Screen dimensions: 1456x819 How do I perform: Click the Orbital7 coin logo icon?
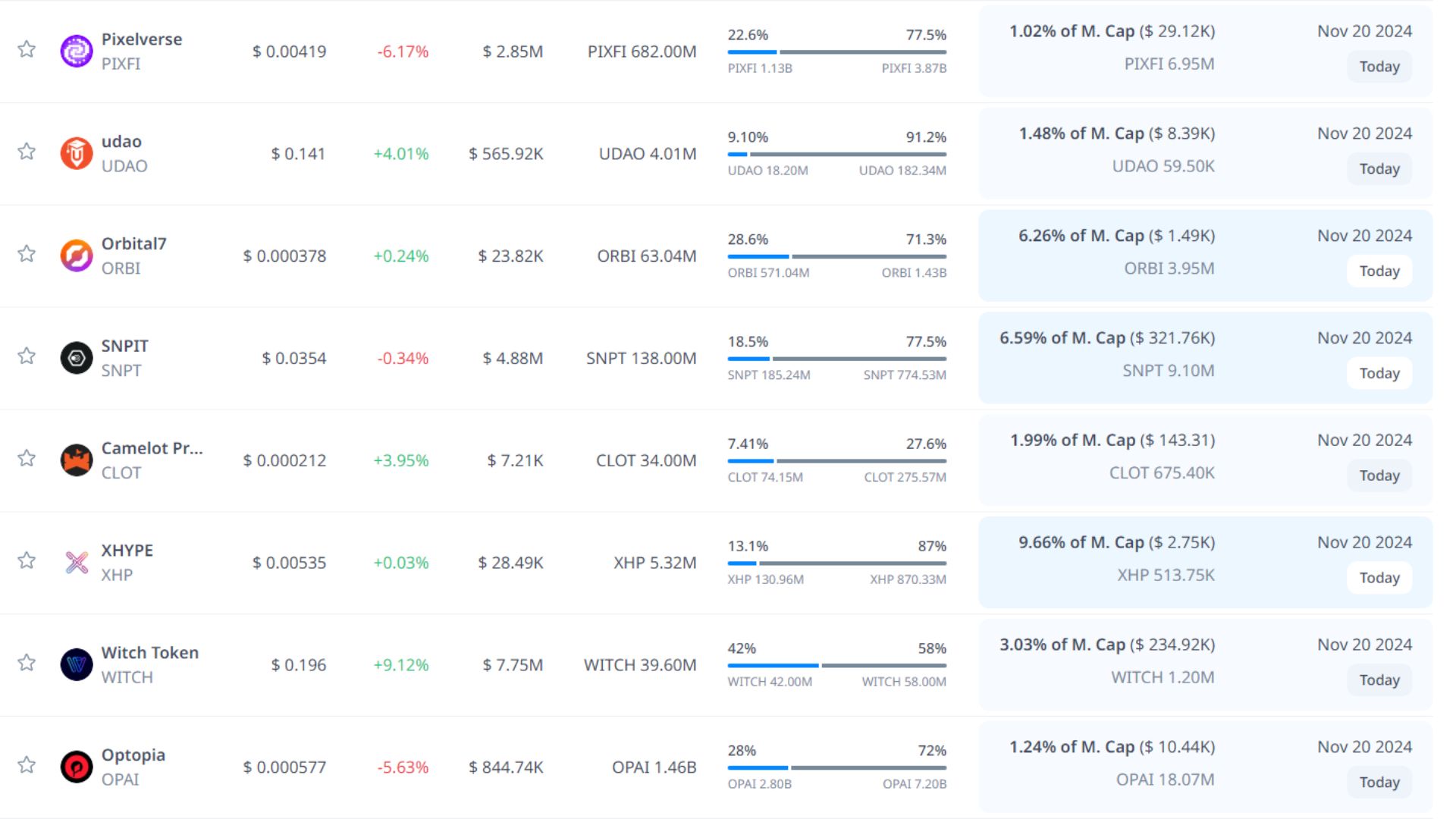pyautogui.click(x=76, y=256)
